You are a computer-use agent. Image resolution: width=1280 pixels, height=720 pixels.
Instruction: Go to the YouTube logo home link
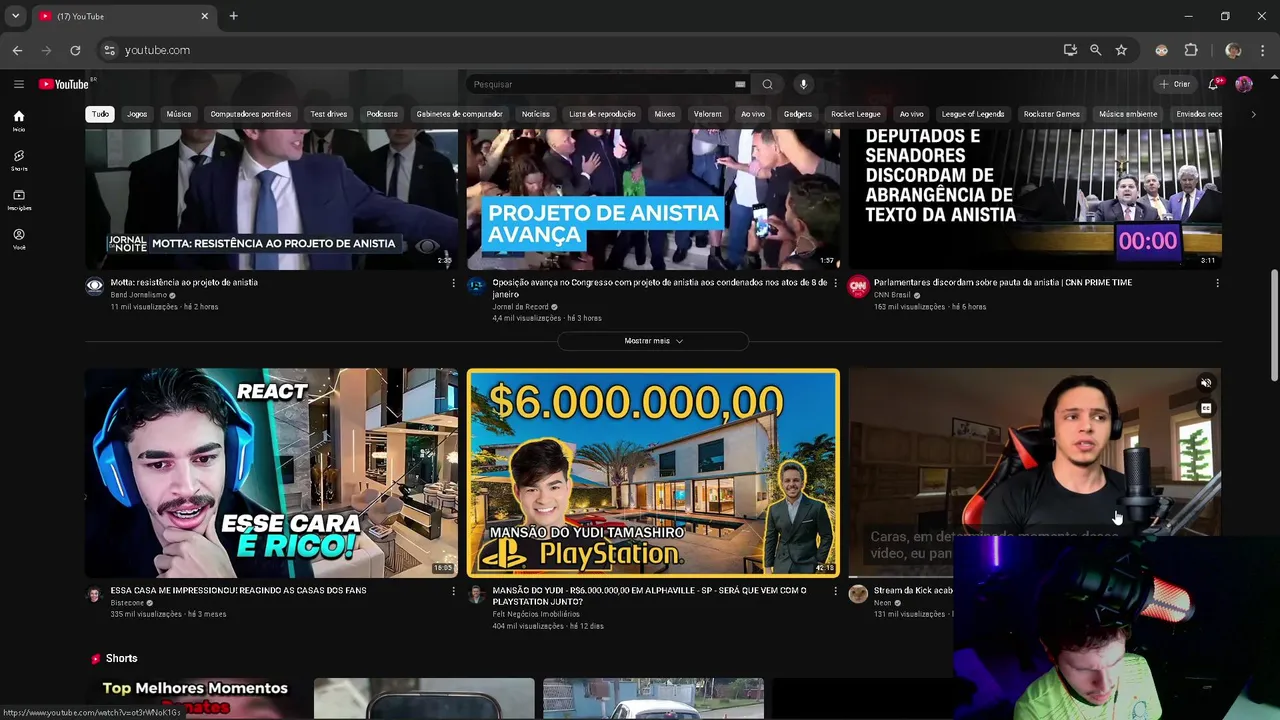click(64, 84)
